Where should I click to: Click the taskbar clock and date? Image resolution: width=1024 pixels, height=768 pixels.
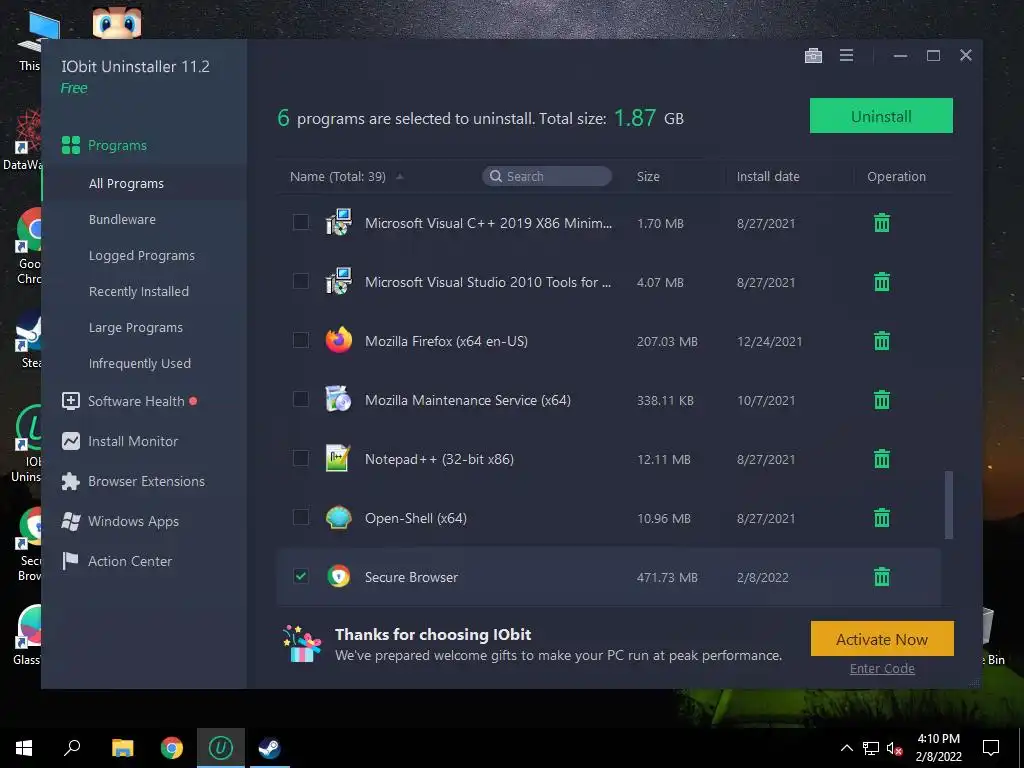coord(938,748)
